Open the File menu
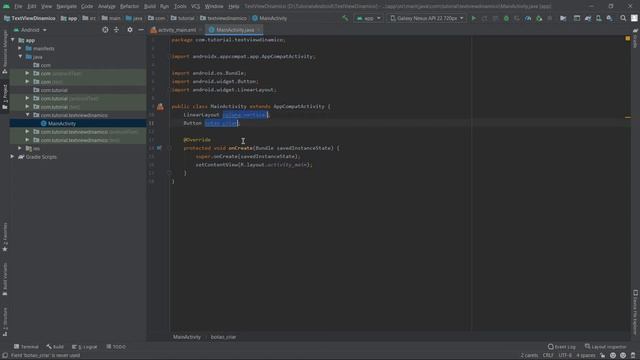This screenshot has height=360, width=640. point(18,7)
